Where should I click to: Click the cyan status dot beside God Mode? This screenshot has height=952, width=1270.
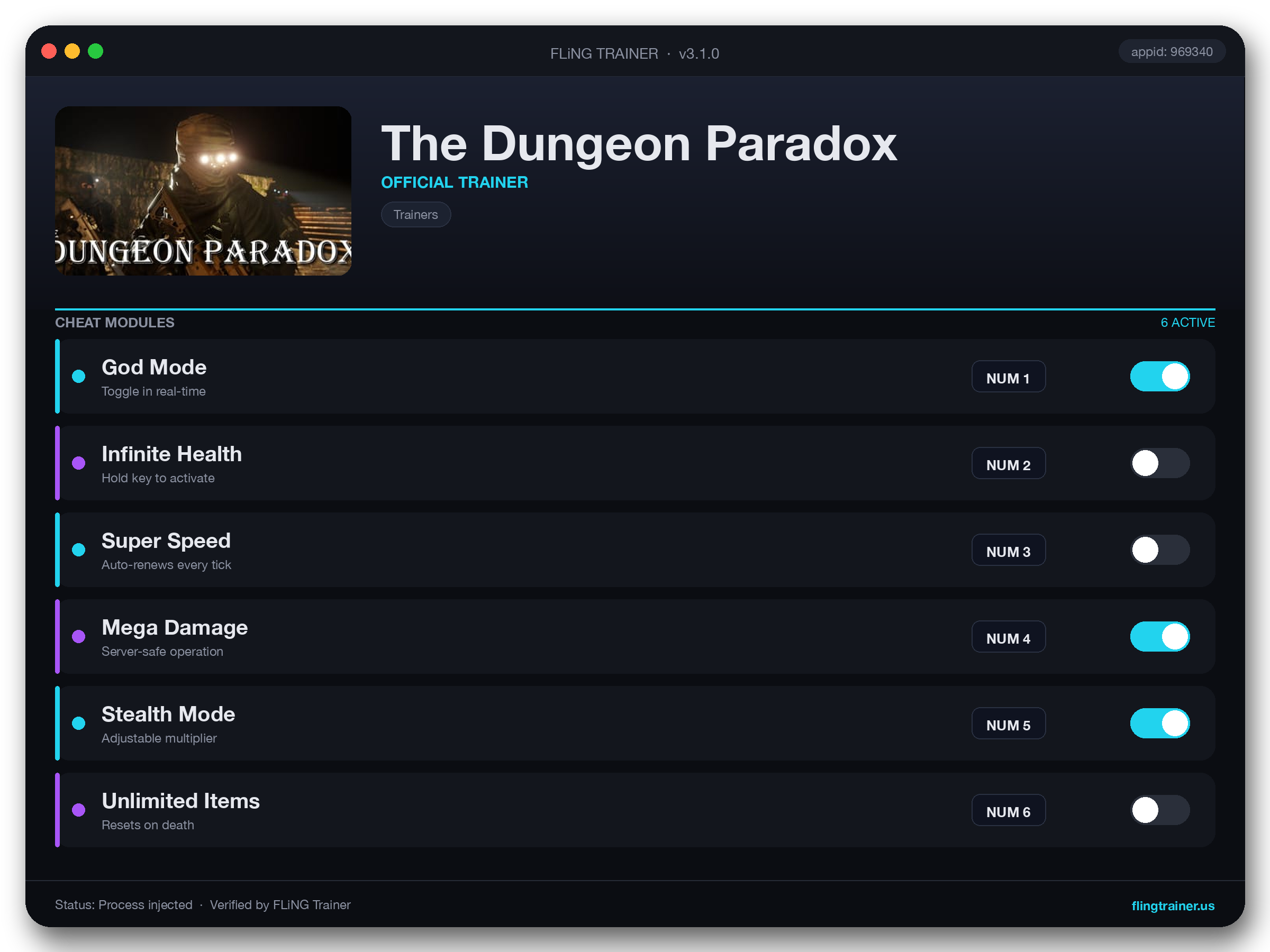point(79,377)
